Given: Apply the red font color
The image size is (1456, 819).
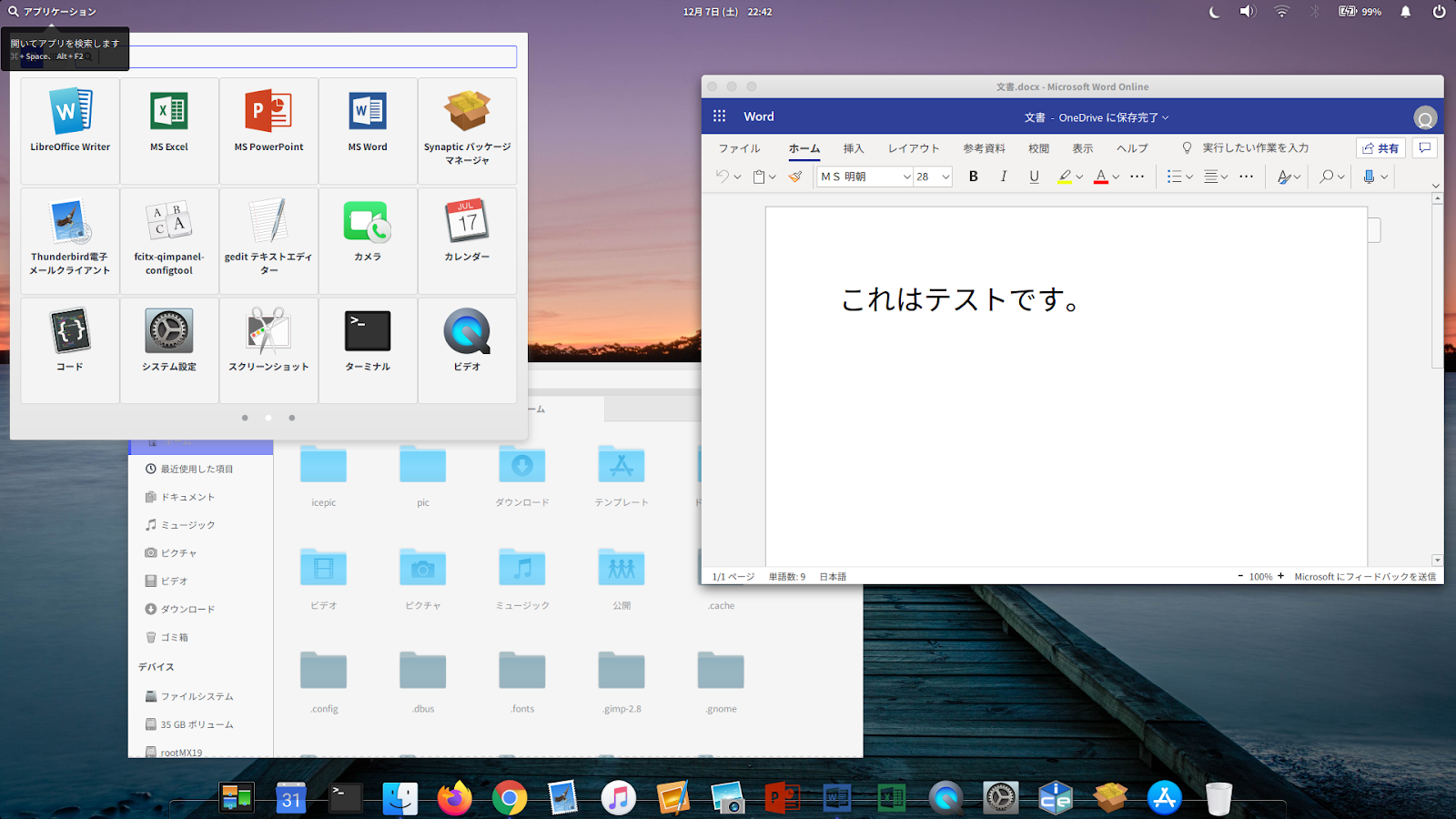Looking at the screenshot, I should pos(1101,177).
